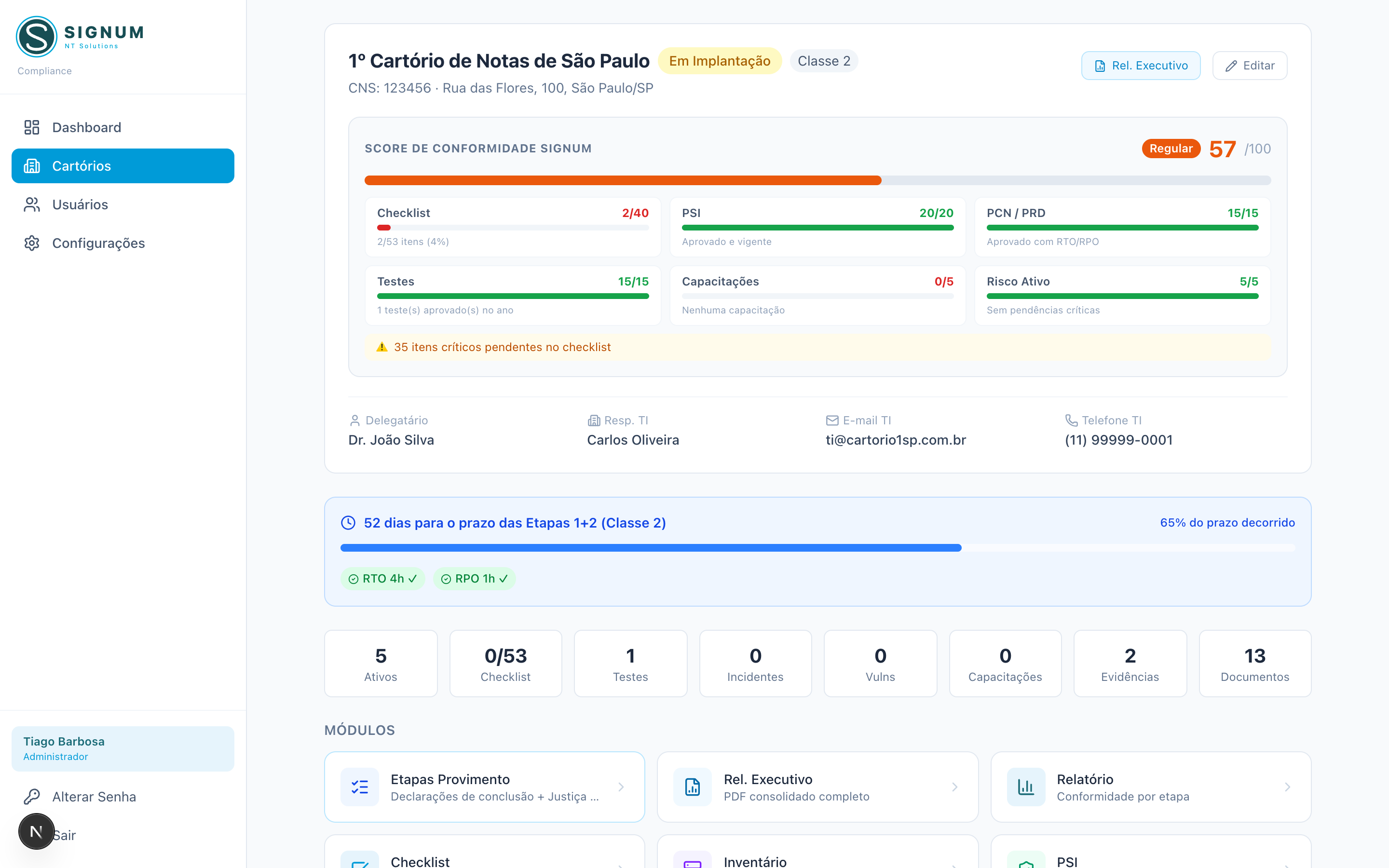Open the 2 Evidências stat card
1389x868 pixels.
point(1130,664)
